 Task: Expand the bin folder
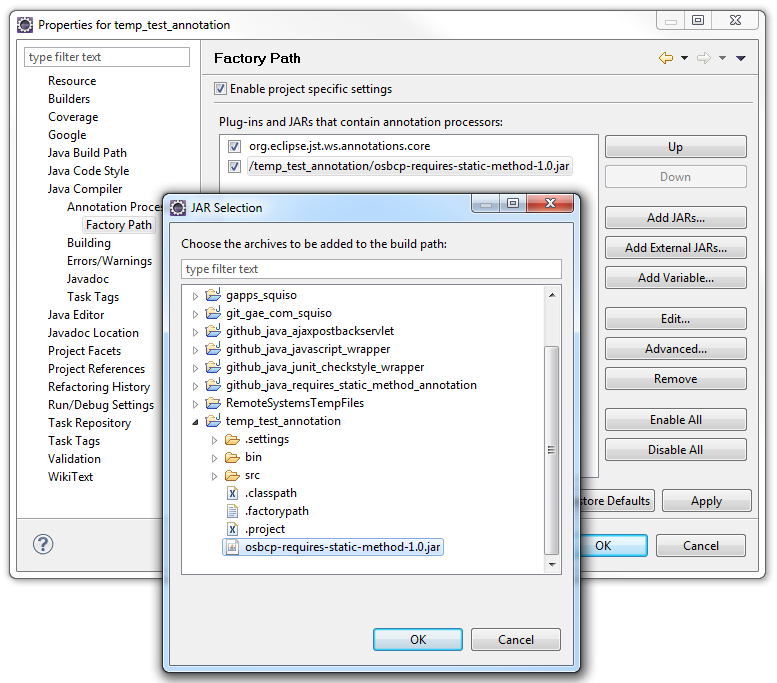tap(214, 457)
